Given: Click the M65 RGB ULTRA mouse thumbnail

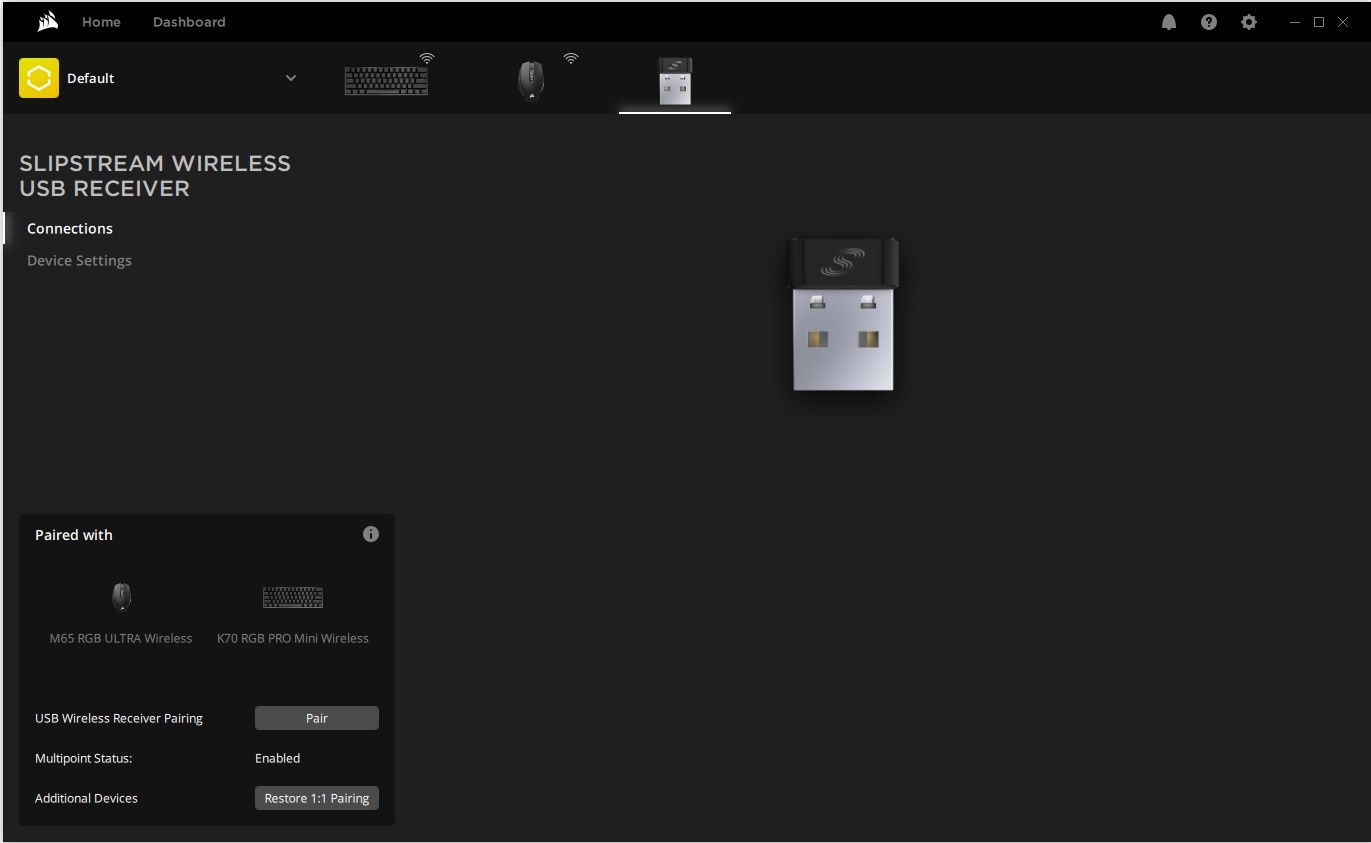Looking at the screenshot, I should click(121, 597).
